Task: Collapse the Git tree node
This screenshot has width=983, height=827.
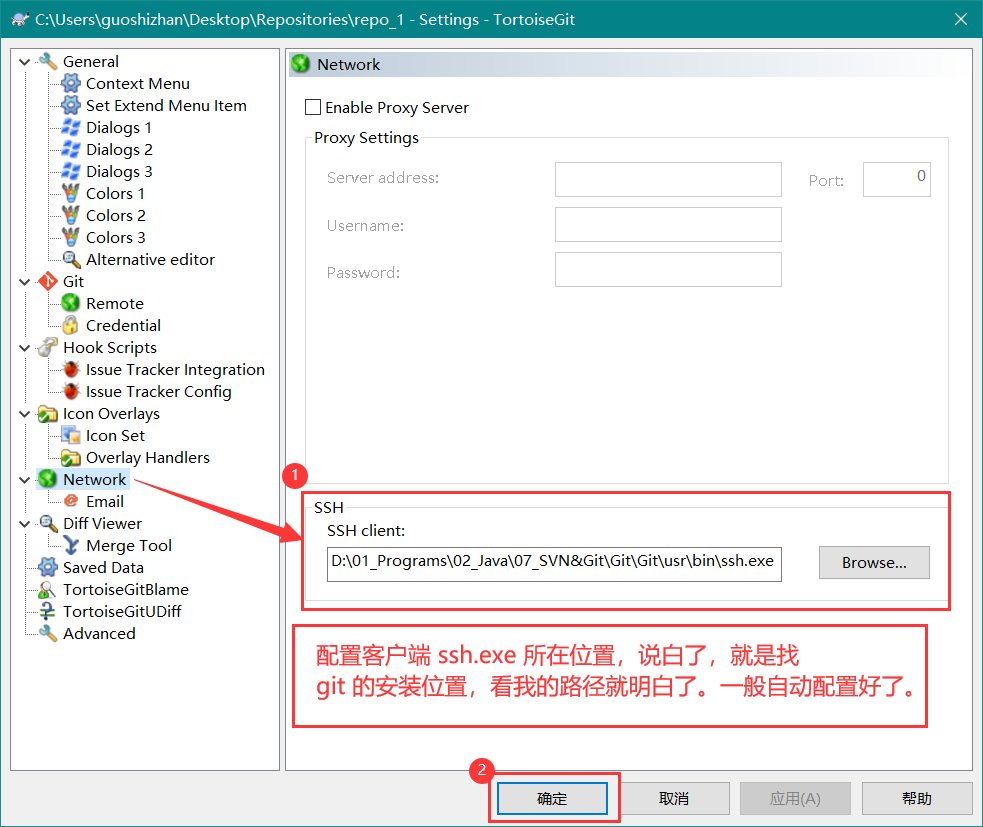Action: coord(25,282)
